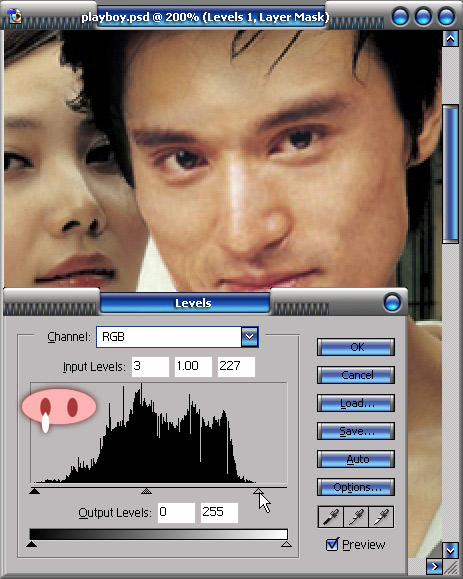Click the black output level slider triangle
The height and width of the screenshot is (579, 463).
pyautogui.click(x=31, y=544)
